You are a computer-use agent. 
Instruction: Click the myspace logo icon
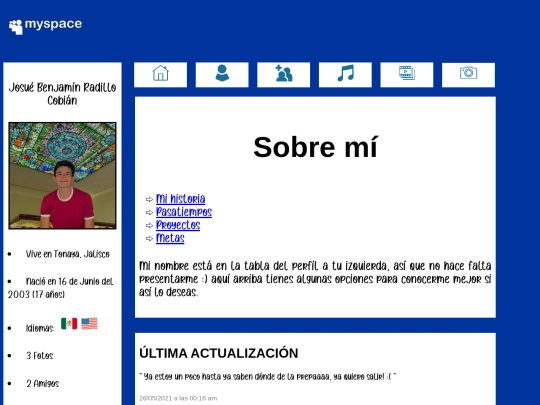(15, 27)
